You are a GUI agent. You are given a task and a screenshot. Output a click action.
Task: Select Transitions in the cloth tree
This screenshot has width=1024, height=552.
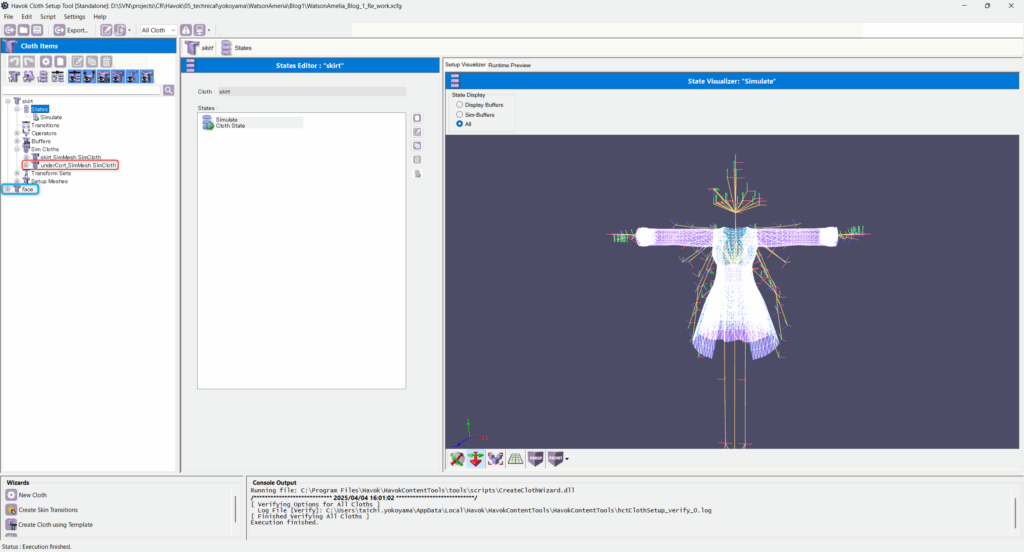45,125
